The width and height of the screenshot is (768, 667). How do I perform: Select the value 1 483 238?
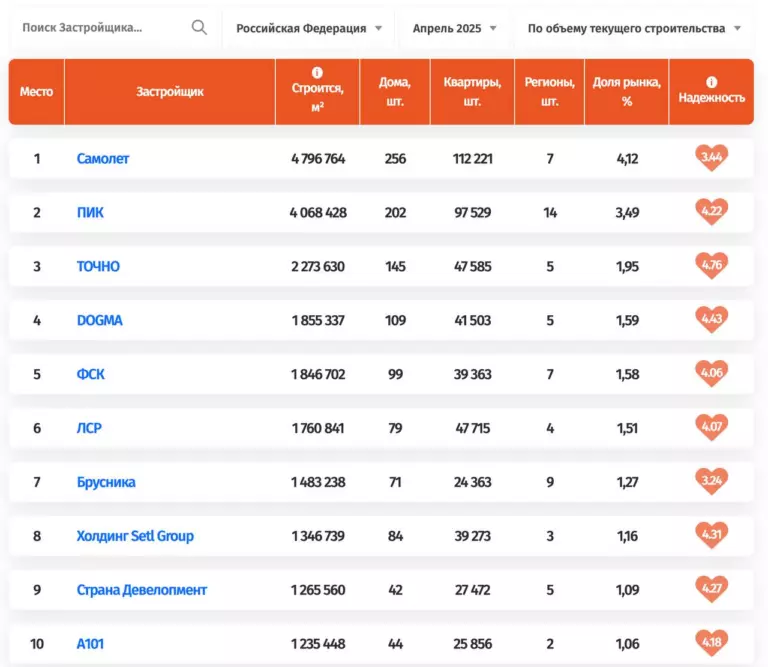point(318,482)
